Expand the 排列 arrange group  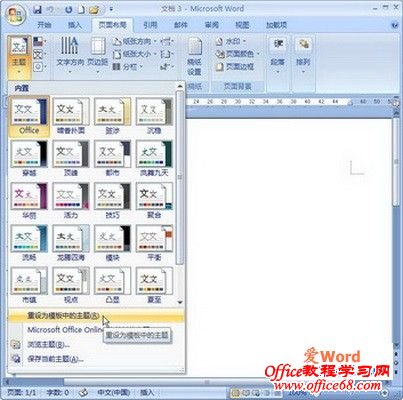(x=303, y=57)
